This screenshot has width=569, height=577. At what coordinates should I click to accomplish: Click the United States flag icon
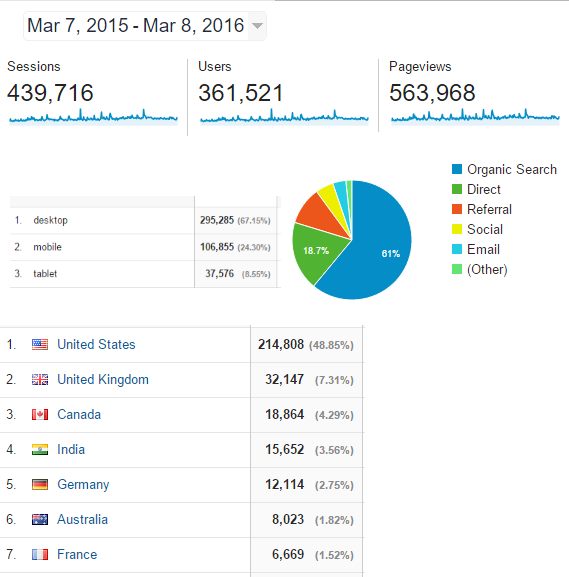pyautogui.click(x=40, y=344)
